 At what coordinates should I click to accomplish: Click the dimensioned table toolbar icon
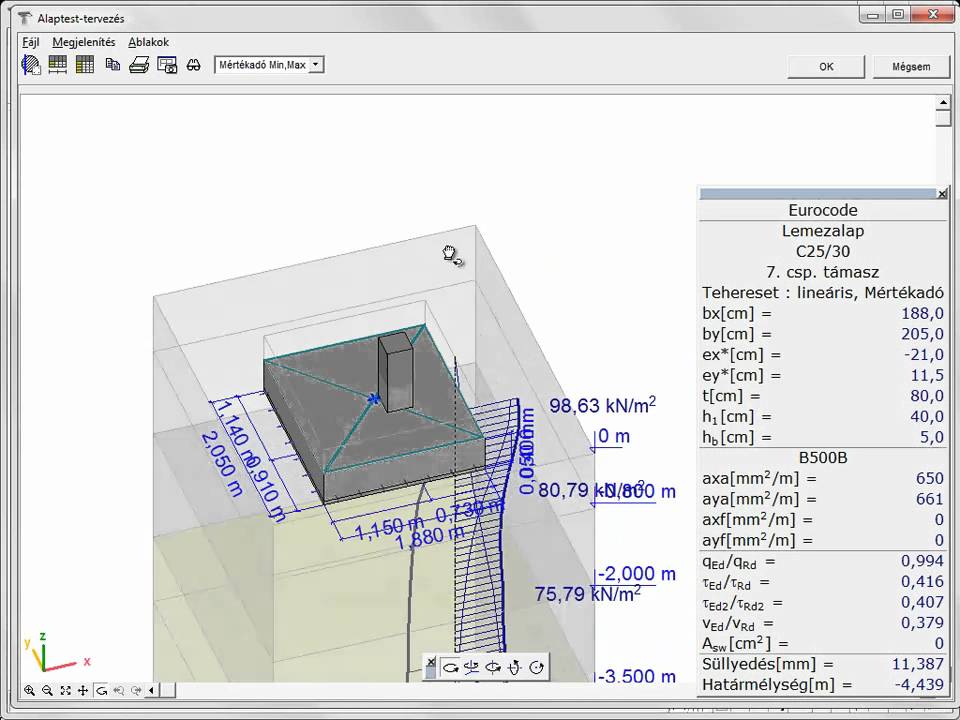[58, 64]
